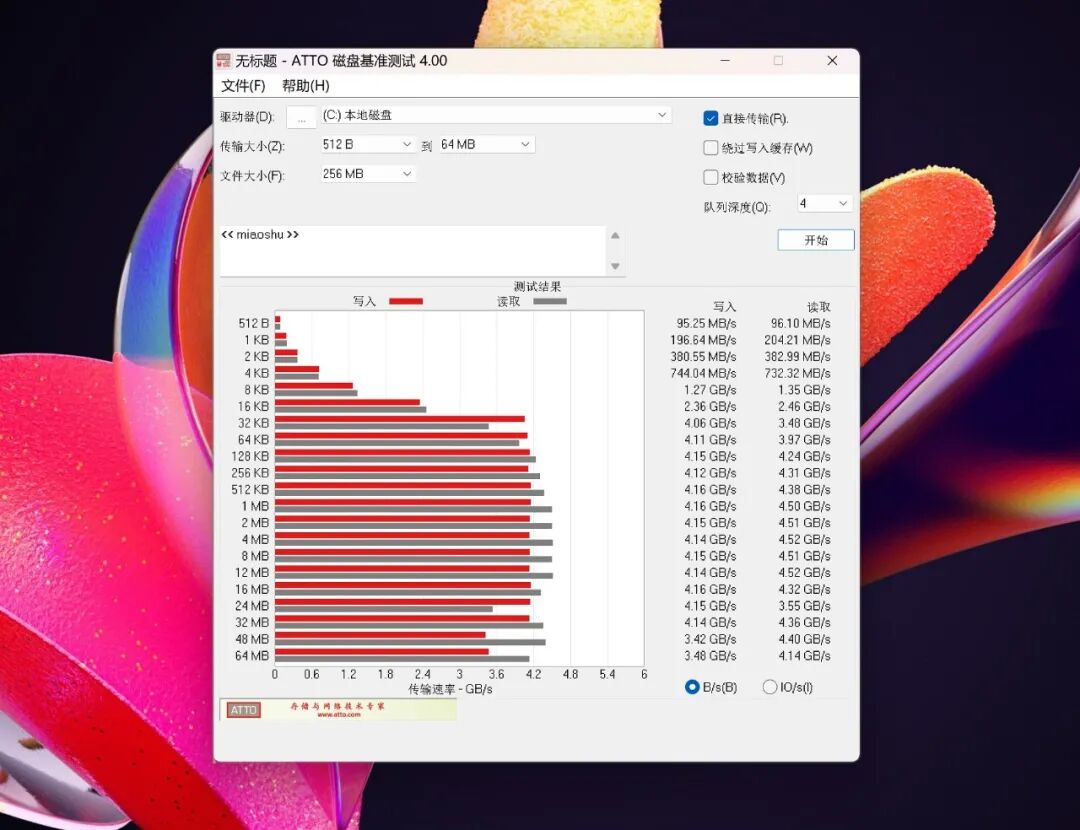The height and width of the screenshot is (830, 1080).
Task: Select the IO/s(I) radio button
Action: 770,687
